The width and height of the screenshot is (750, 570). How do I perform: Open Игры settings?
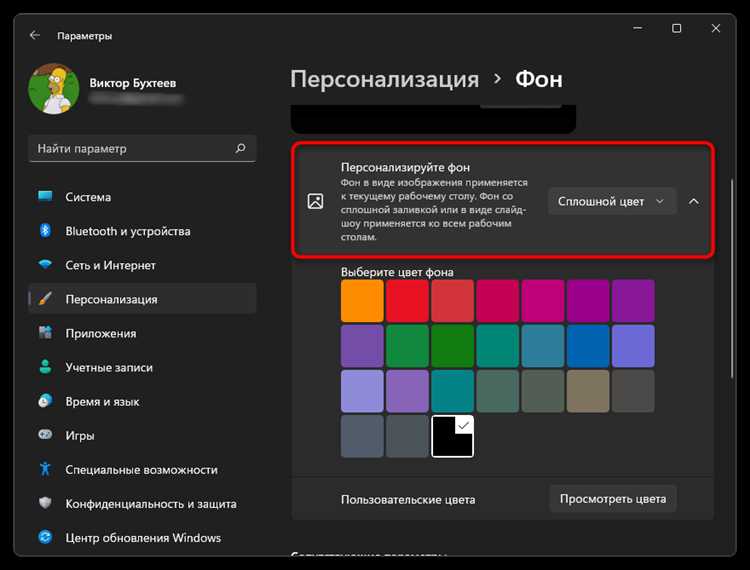143,436
